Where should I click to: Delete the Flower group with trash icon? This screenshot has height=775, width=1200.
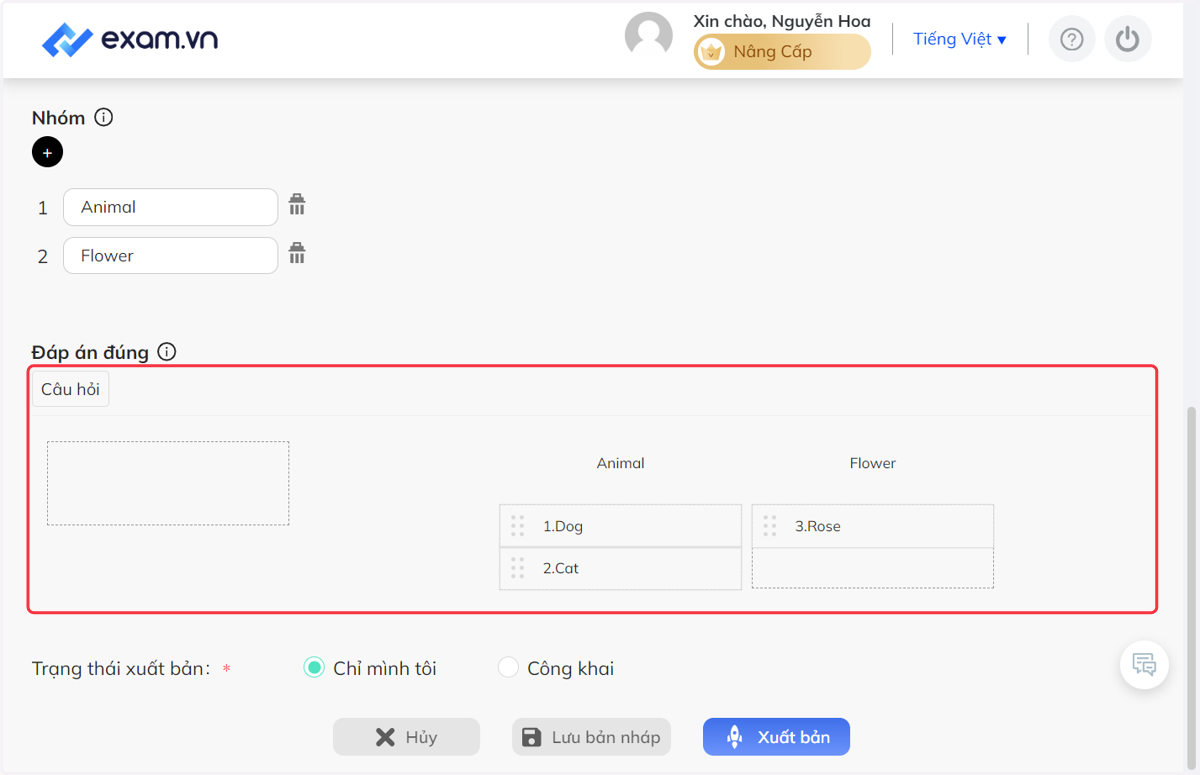[x=297, y=253]
